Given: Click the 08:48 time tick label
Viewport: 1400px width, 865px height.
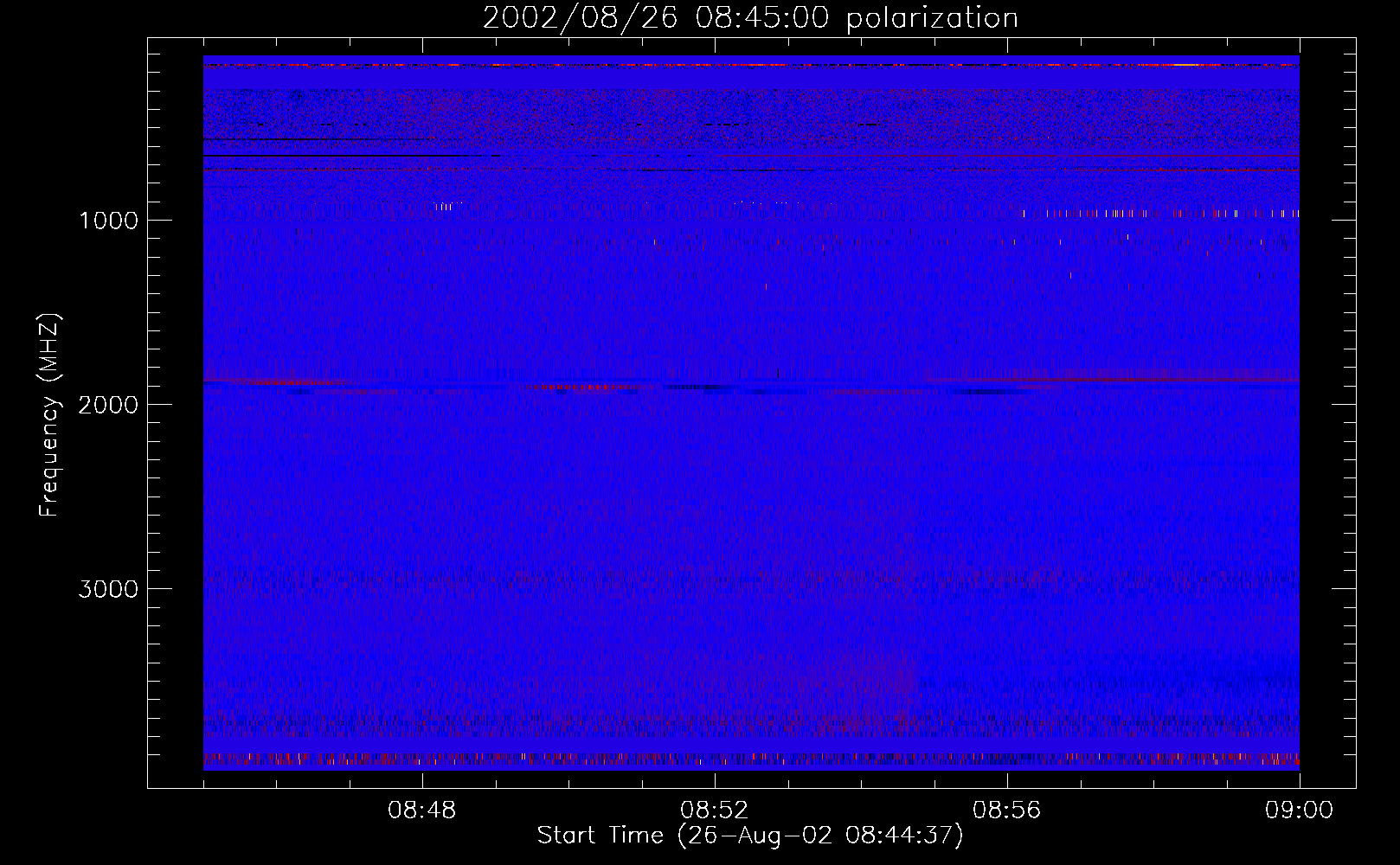Looking at the screenshot, I should tap(422, 811).
